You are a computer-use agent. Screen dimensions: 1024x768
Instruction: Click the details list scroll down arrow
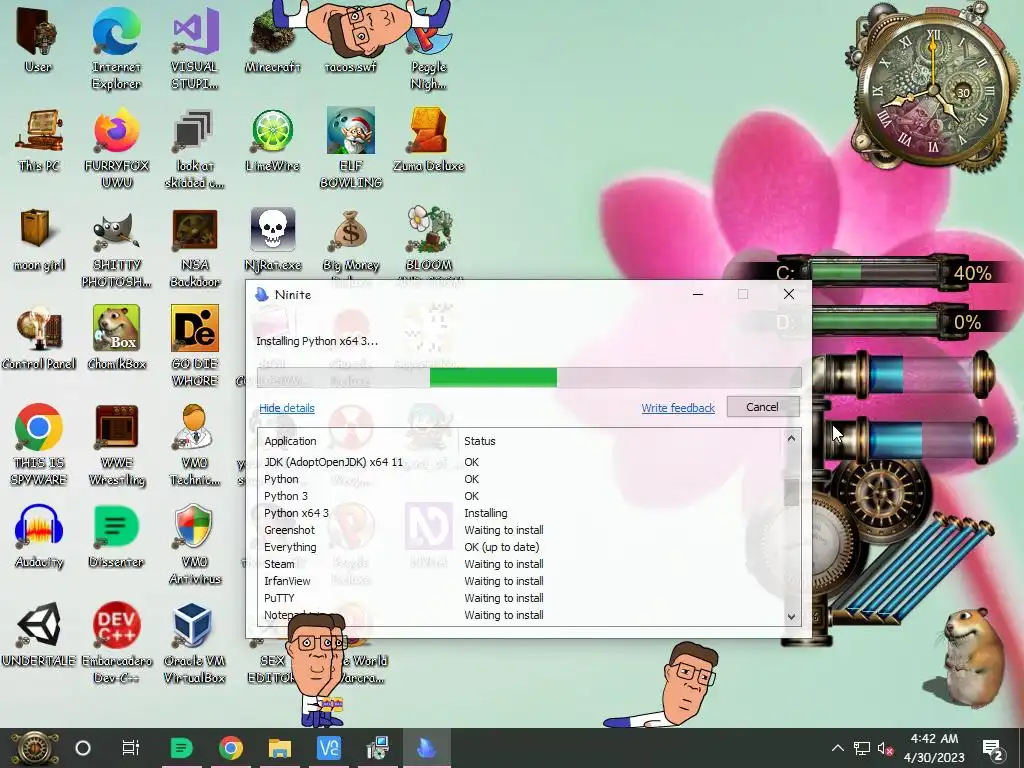792,616
